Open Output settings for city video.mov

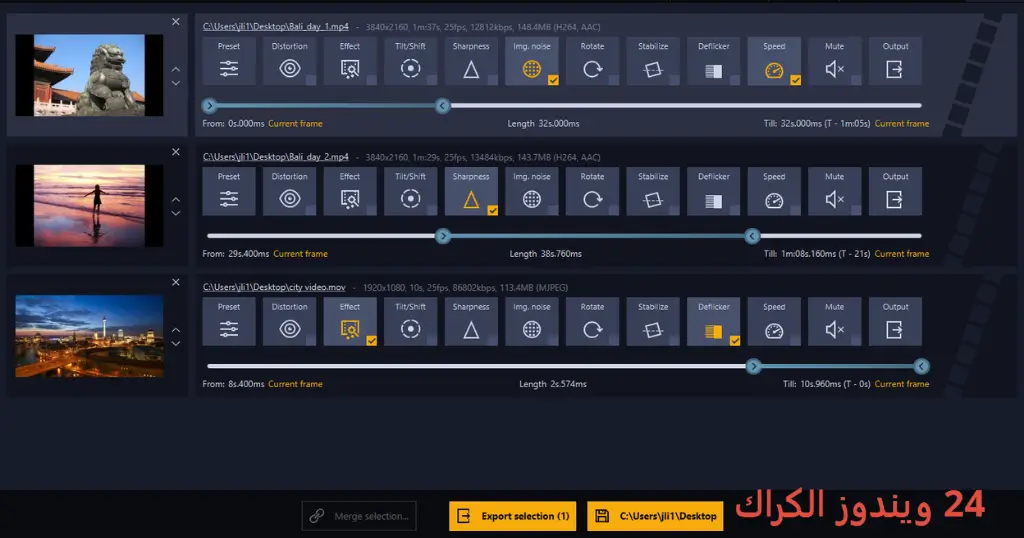(895, 321)
